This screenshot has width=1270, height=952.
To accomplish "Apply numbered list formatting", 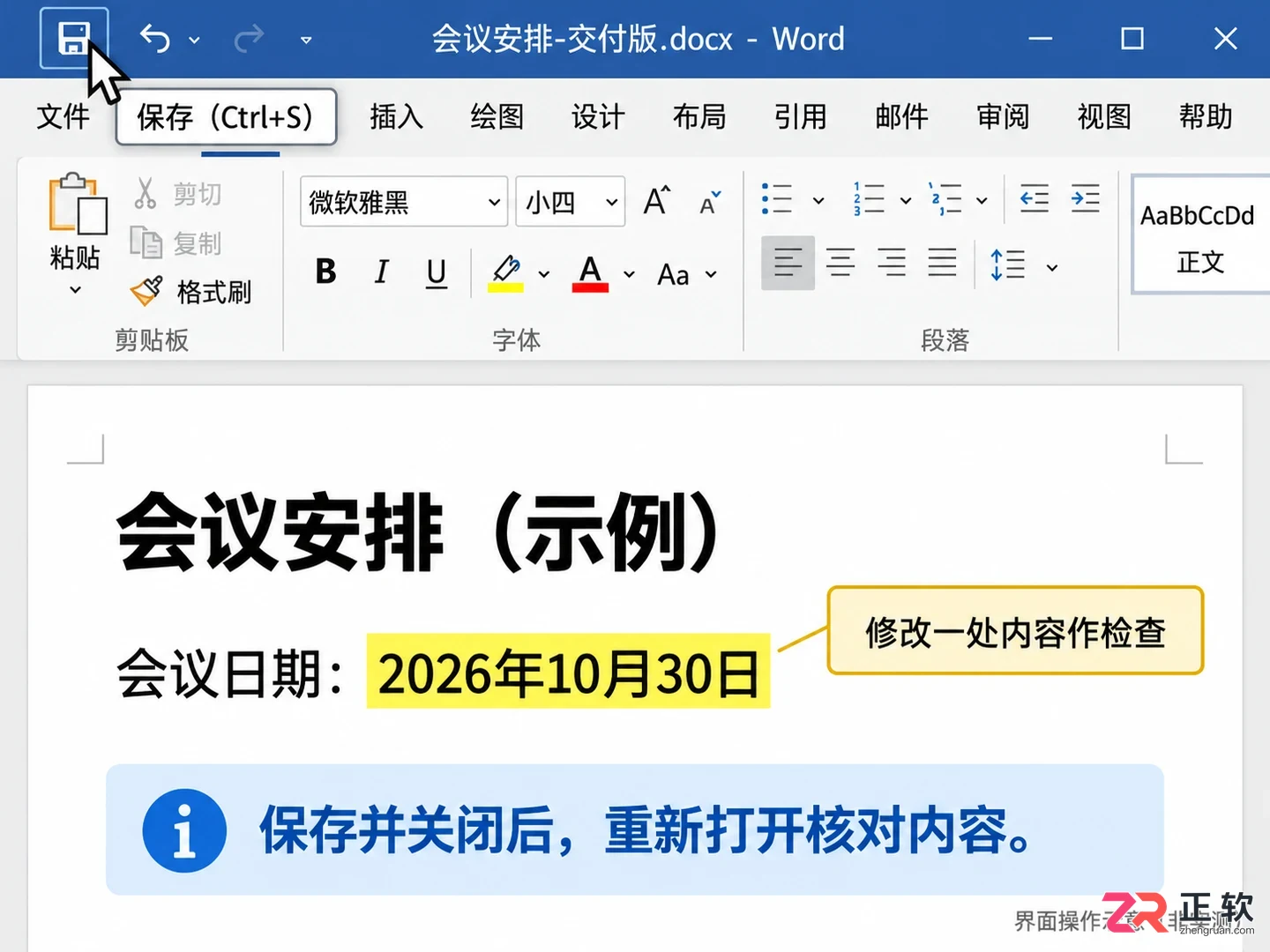I will 869,199.
